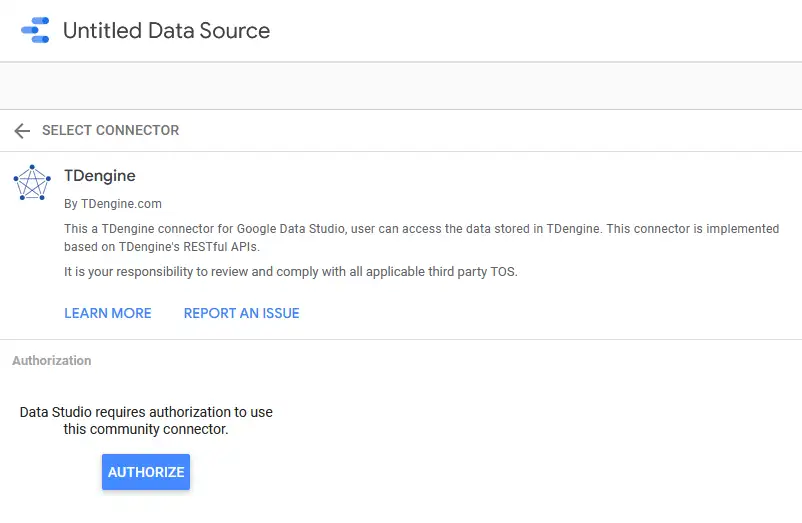
Task: Click the first line of the connector description
Action: (420, 229)
